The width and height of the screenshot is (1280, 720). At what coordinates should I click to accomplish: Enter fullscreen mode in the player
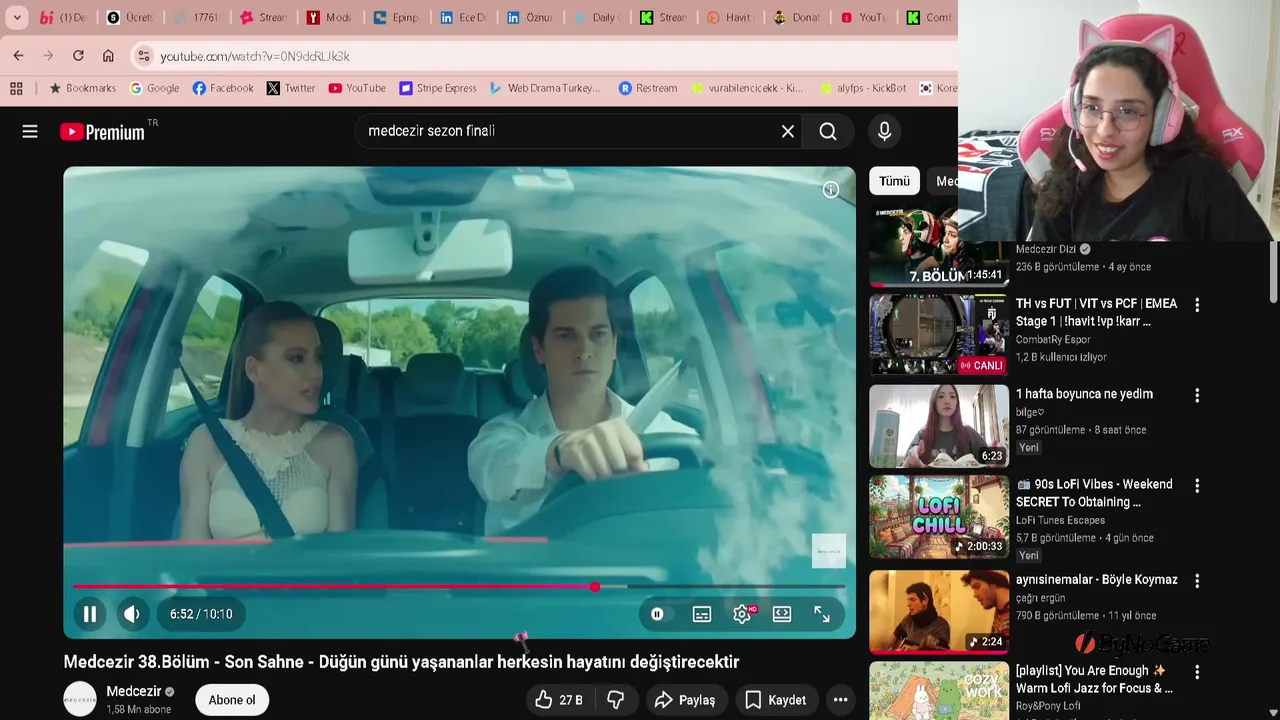tap(822, 614)
